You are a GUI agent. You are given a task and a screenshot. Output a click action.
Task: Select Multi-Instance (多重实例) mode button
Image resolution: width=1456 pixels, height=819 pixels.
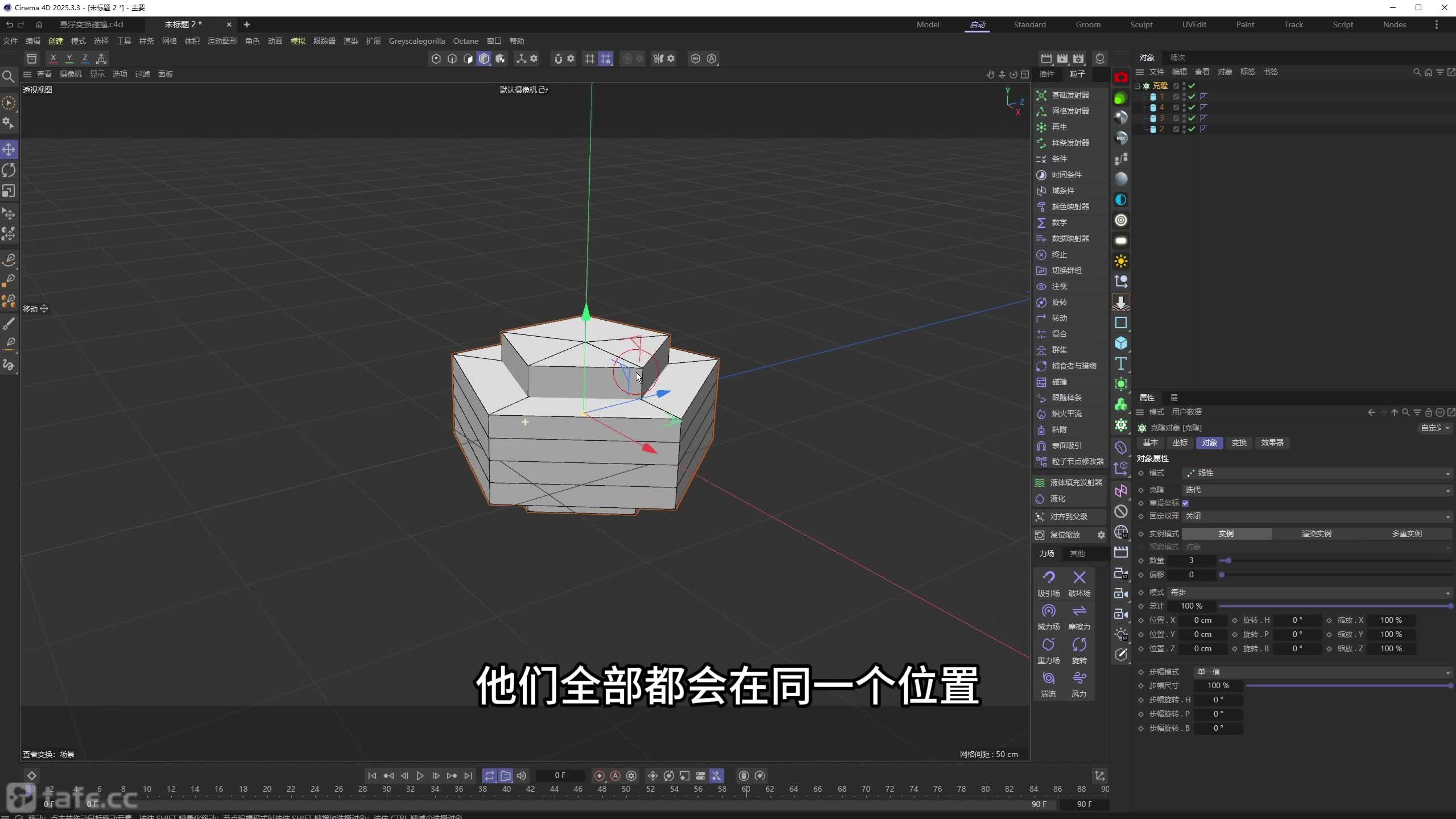coord(1407,533)
